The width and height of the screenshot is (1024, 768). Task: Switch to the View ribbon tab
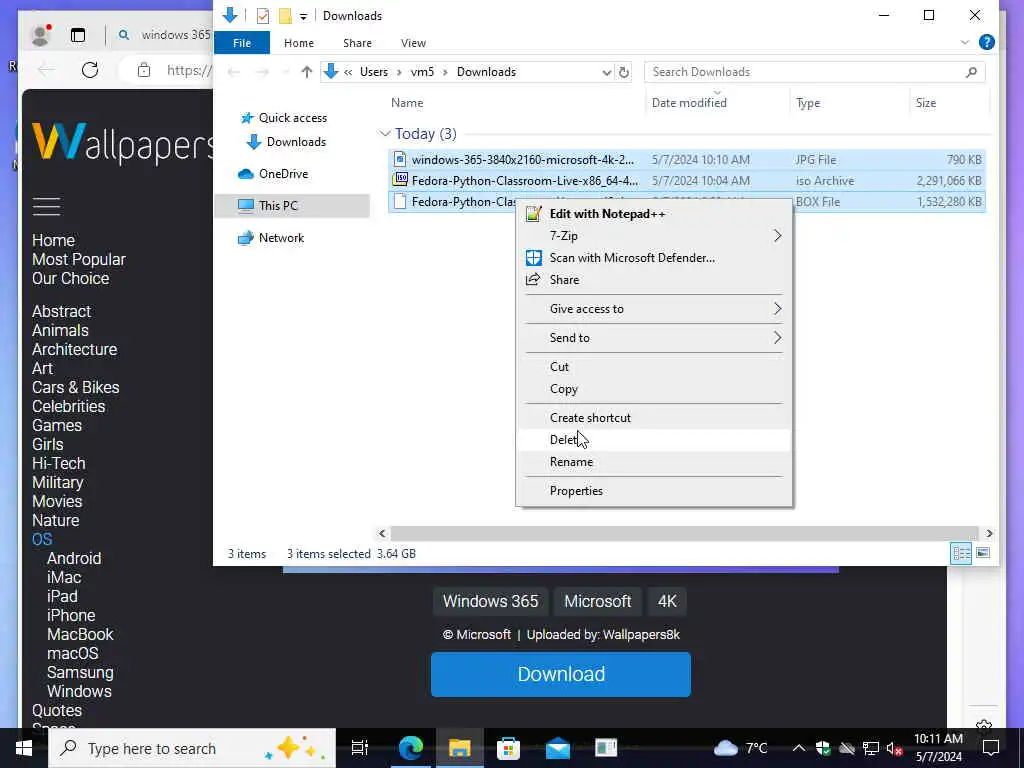coord(413,43)
